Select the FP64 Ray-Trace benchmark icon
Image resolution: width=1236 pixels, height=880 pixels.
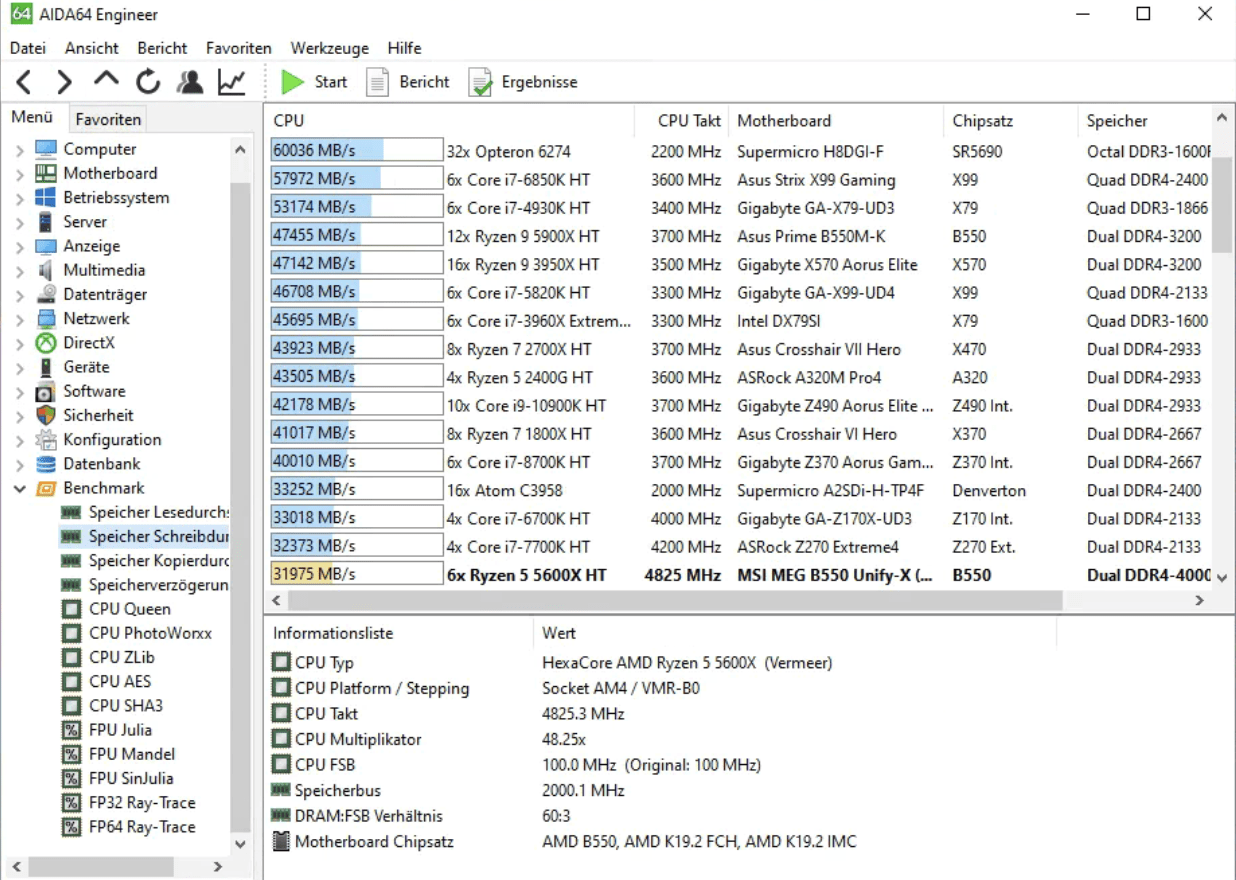click(71, 827)
